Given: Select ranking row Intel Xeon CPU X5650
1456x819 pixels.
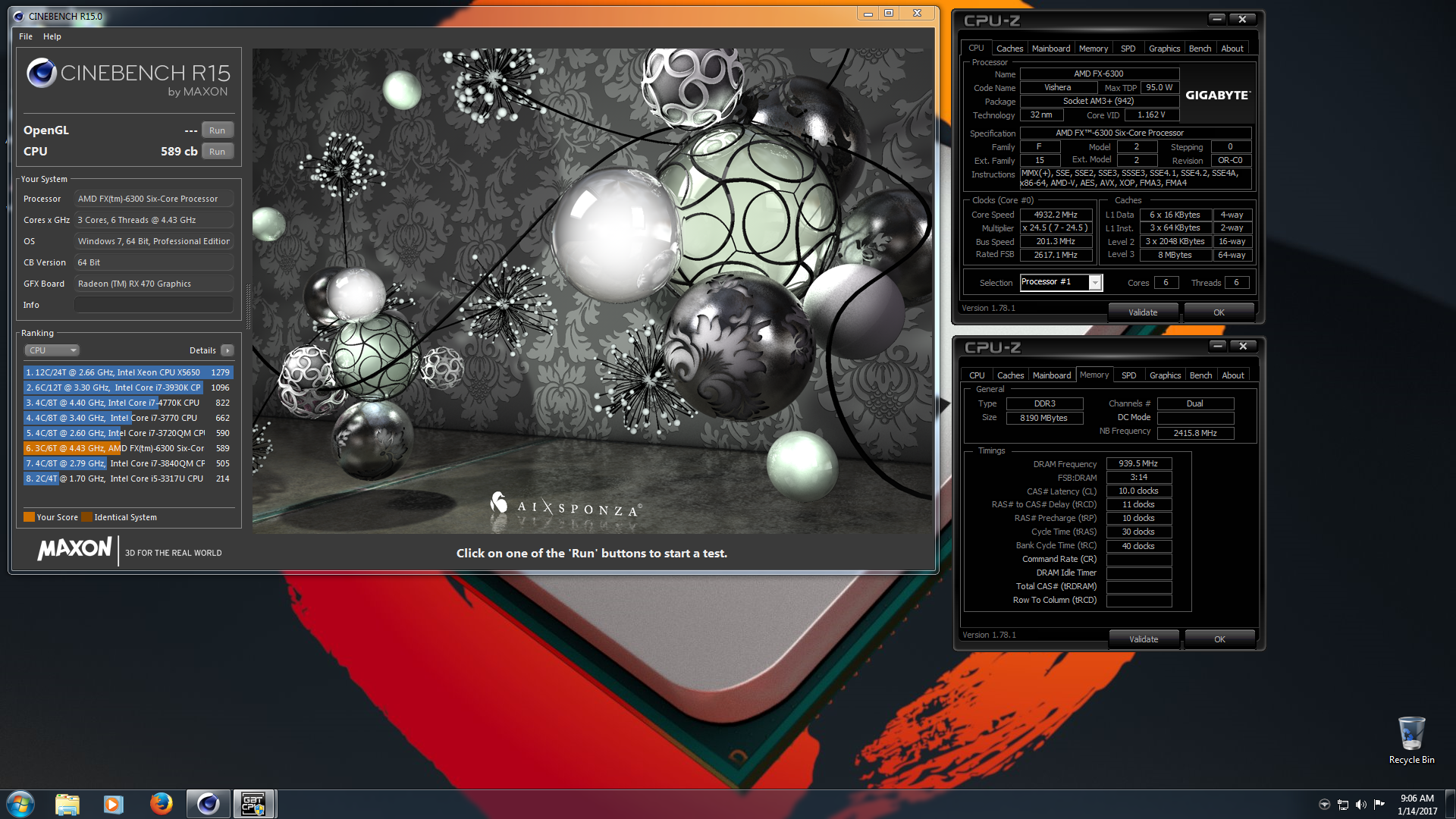Looking at the screenshot, I should click(x=128, y=372).
